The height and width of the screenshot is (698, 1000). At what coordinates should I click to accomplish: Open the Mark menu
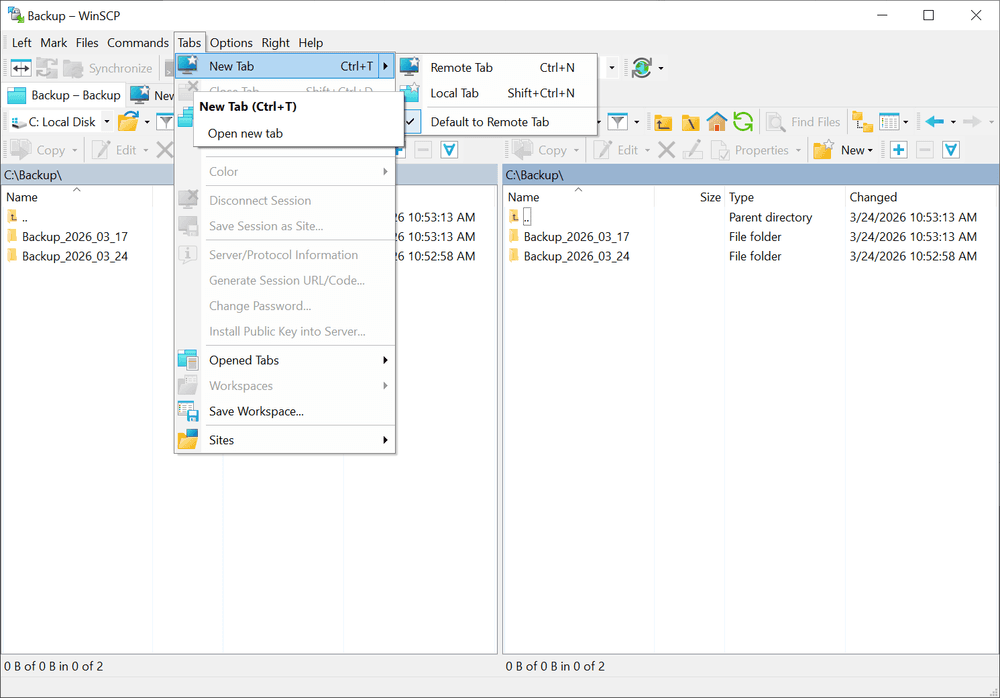point(54,43)
